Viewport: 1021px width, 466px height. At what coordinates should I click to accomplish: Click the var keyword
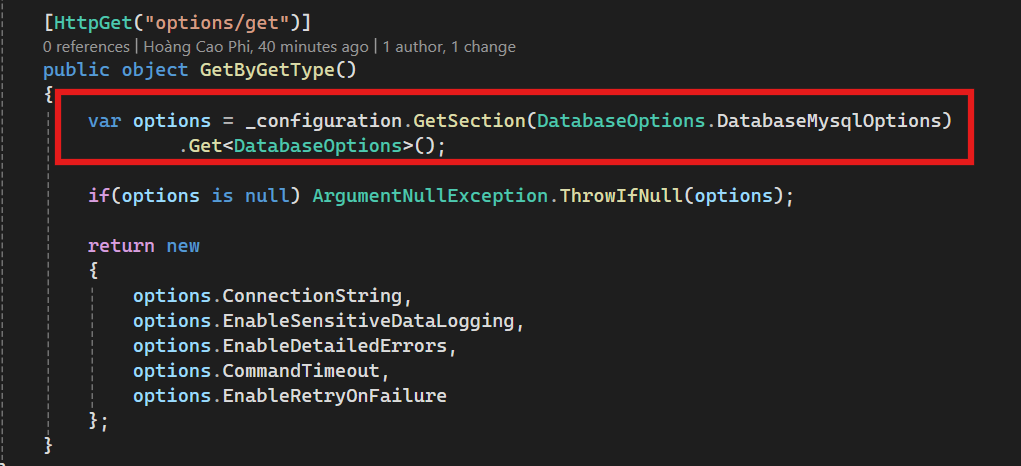[104, 121]
